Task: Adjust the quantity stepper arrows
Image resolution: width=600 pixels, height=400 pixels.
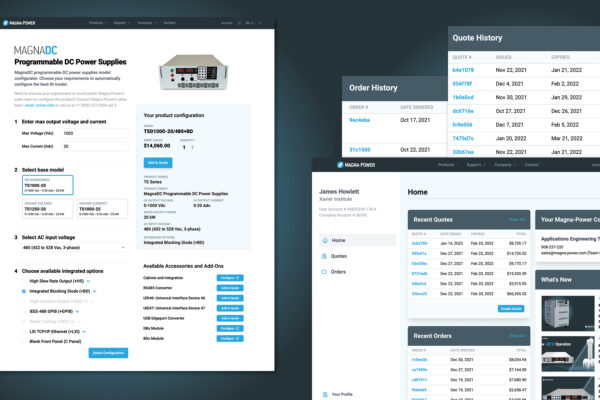Action: click(x=192, y=147)
